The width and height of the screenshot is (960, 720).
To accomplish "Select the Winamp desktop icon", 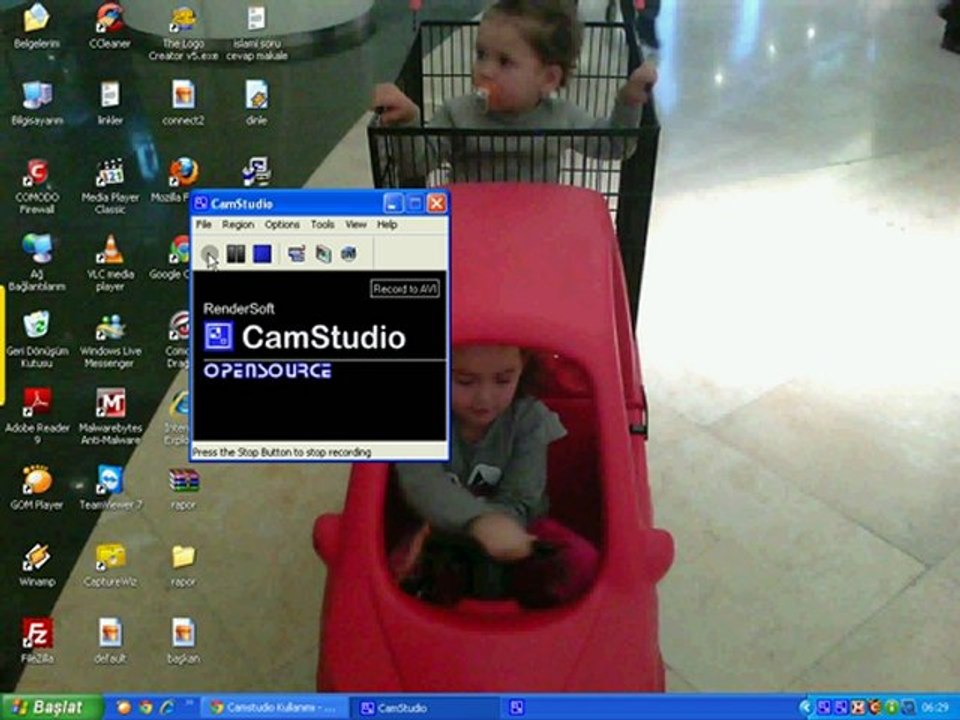I will tap(37, 564).
